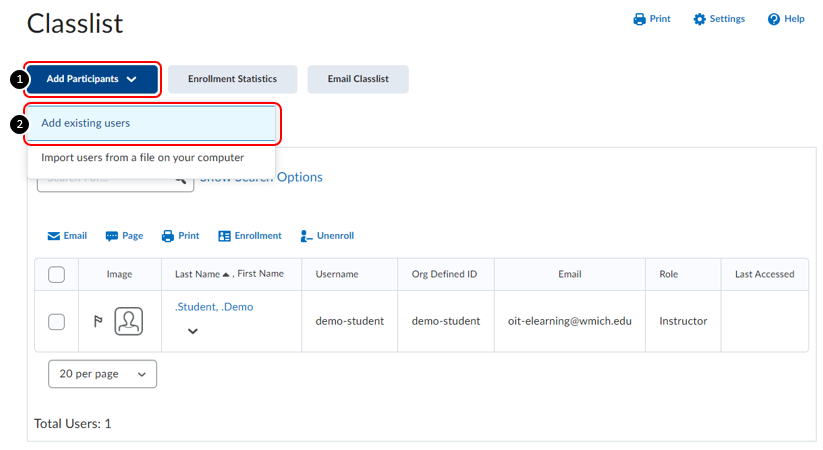Tick the checkbox for the Demo Student row

click(x=57, y=321)
